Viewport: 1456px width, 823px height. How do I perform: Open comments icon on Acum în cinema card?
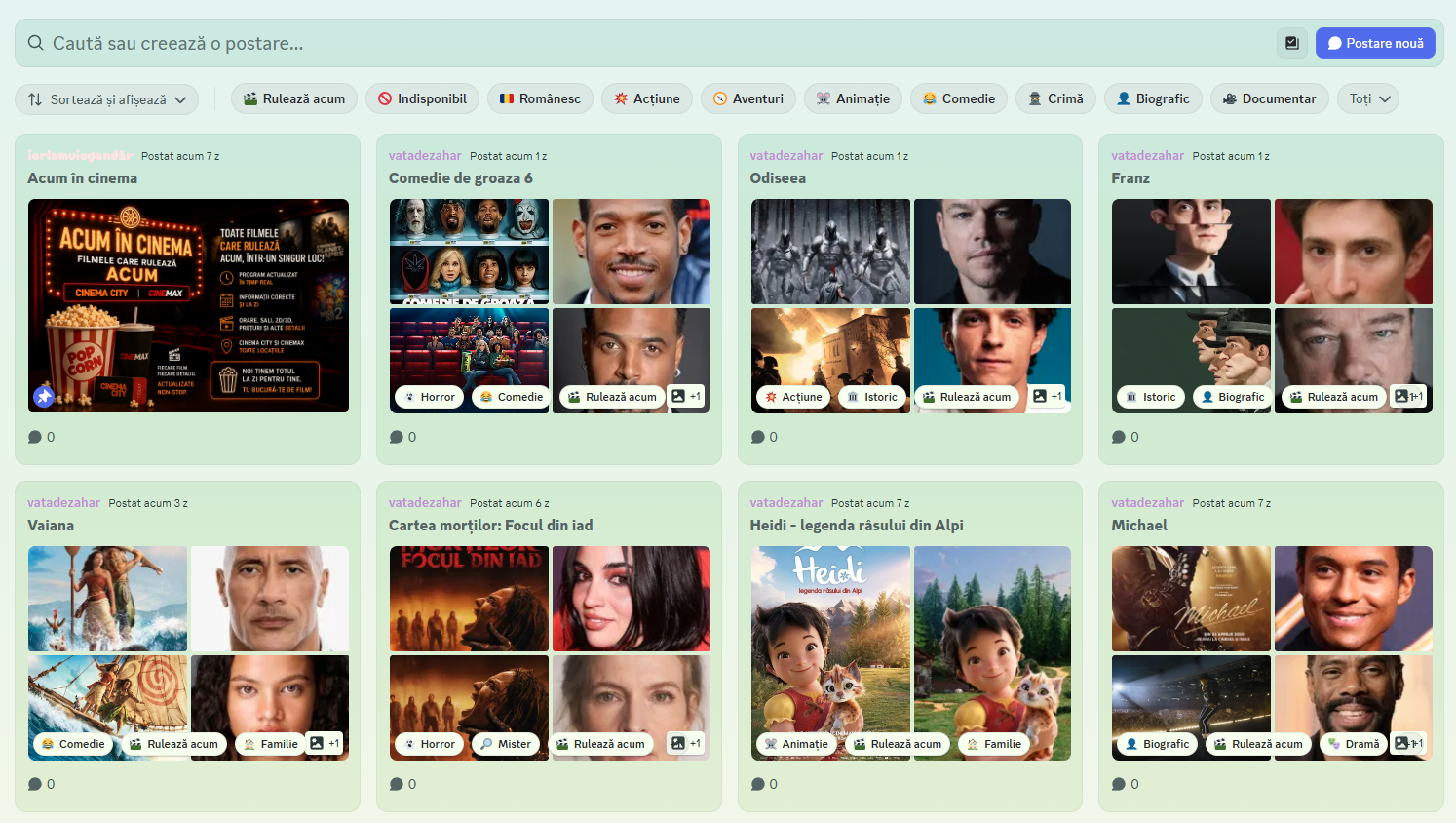point(35,437)
